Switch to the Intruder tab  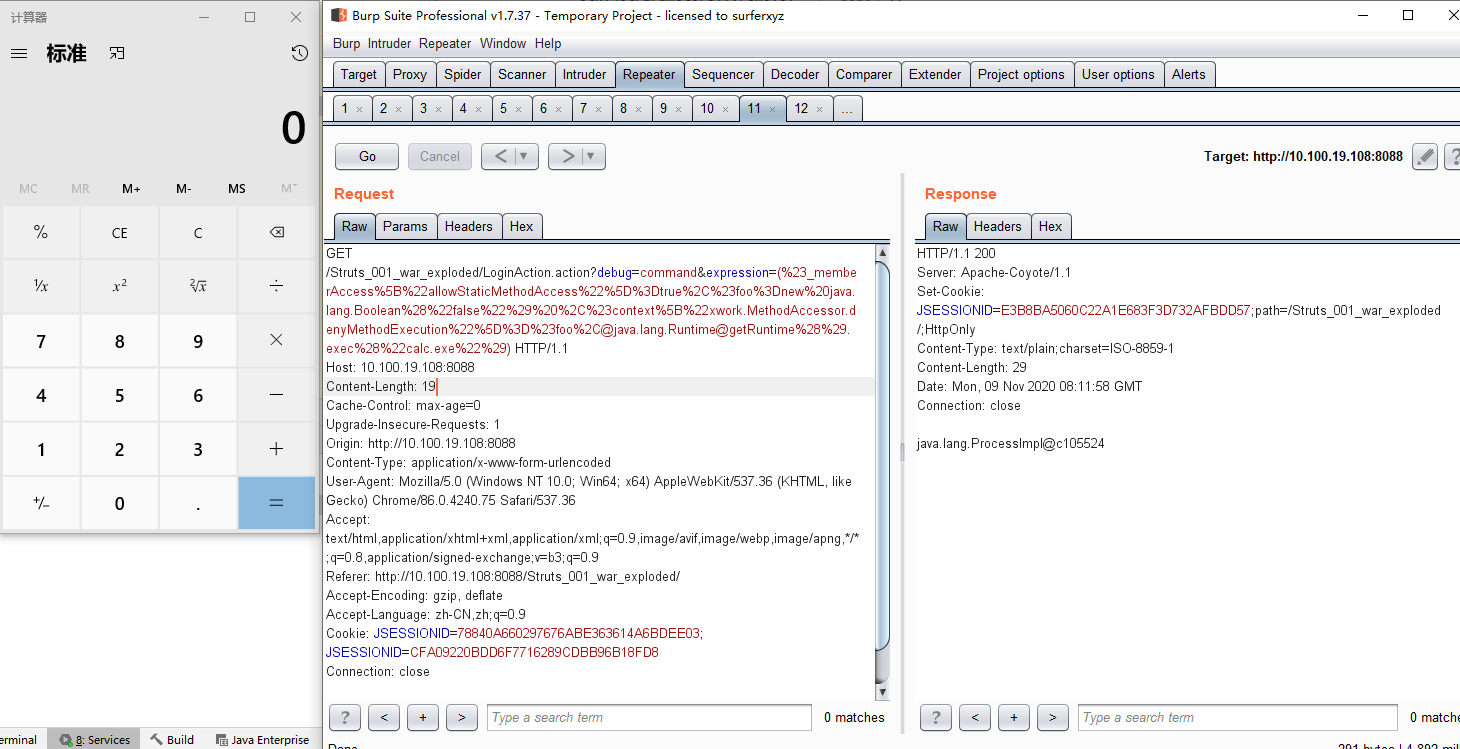584,74
